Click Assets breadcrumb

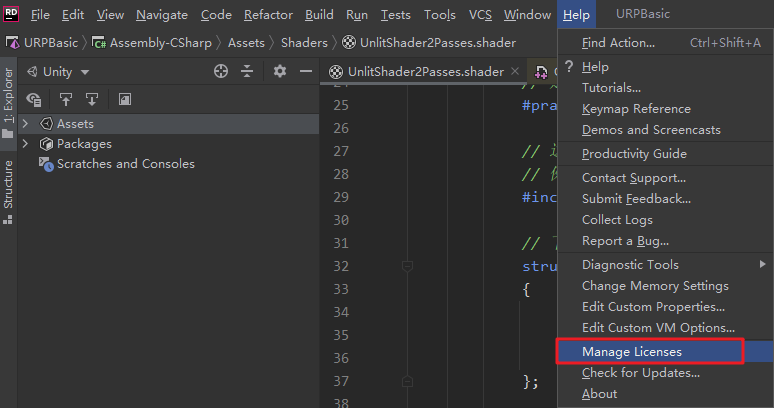(x=246, y=43)
